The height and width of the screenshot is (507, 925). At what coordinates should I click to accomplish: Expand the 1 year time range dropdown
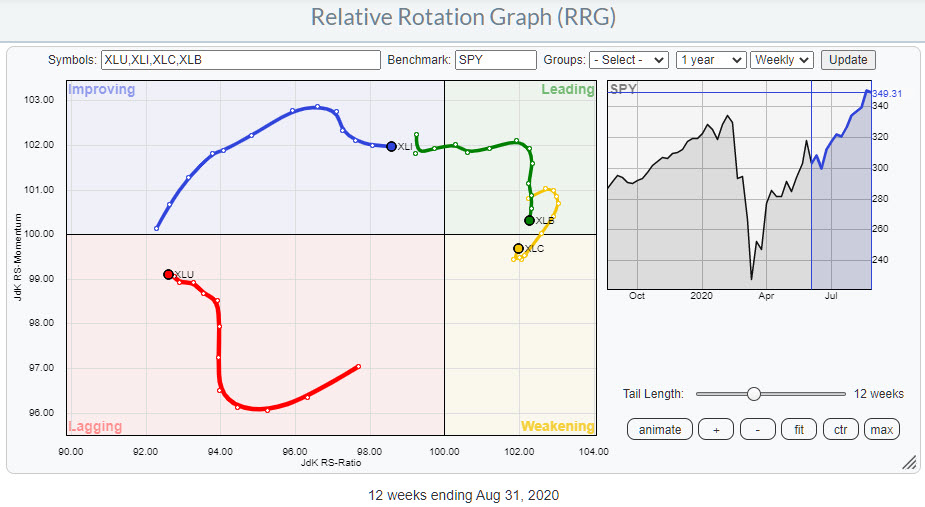711,60
